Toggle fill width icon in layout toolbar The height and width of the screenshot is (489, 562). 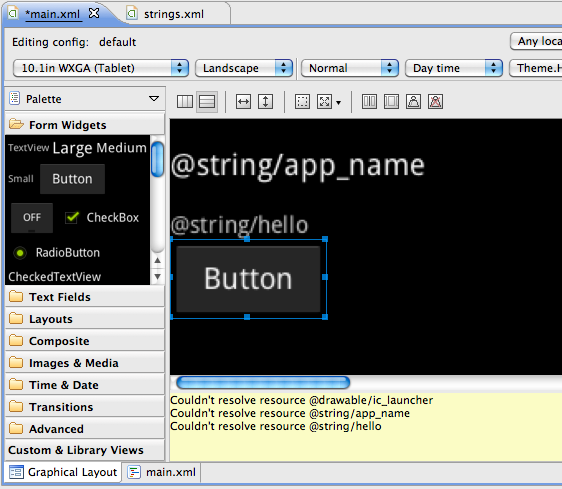pyautogui.click(x=243, y=102)
